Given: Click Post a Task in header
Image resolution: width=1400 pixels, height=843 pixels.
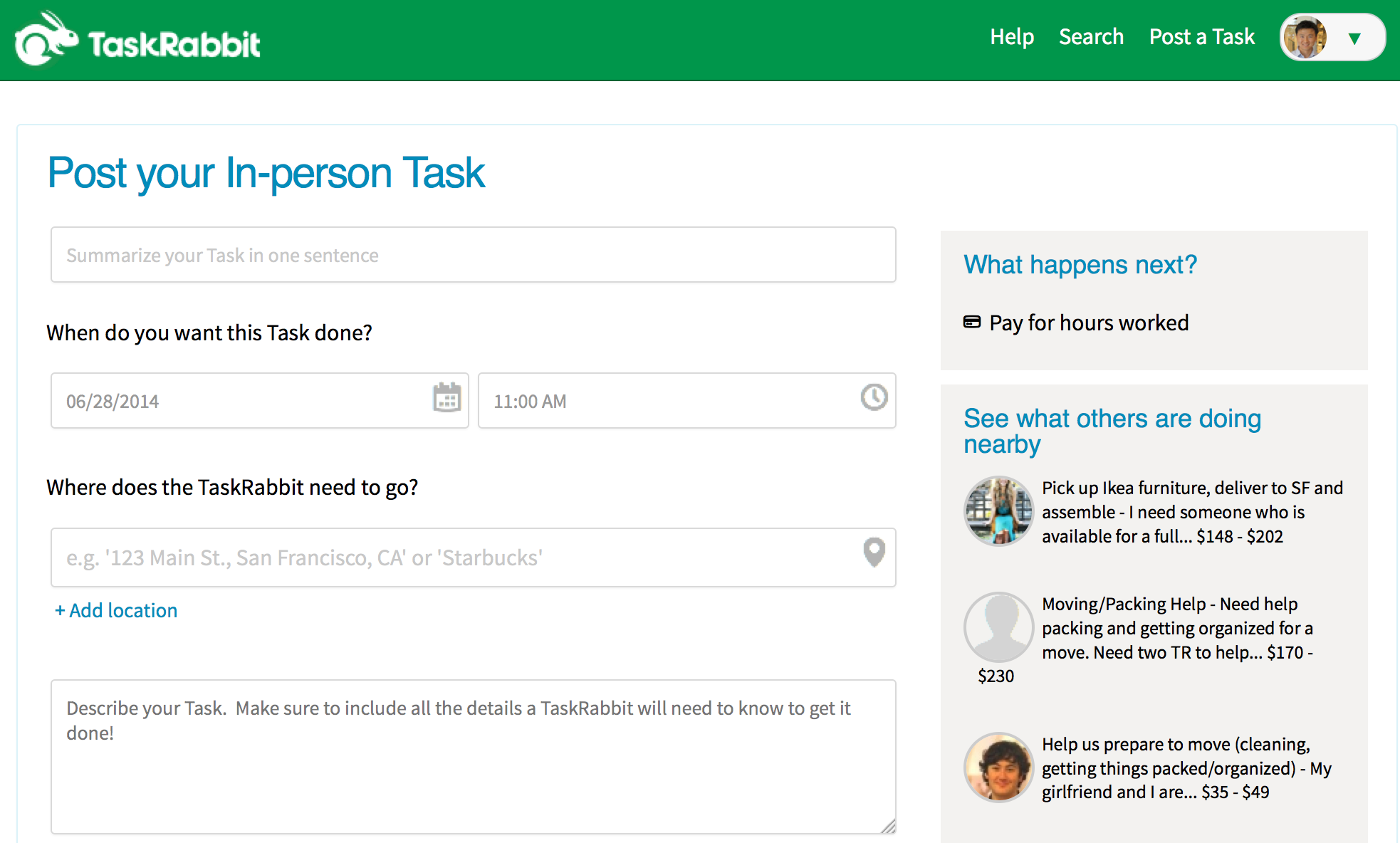Looking at the screenshot, I should coord(1201,37).
